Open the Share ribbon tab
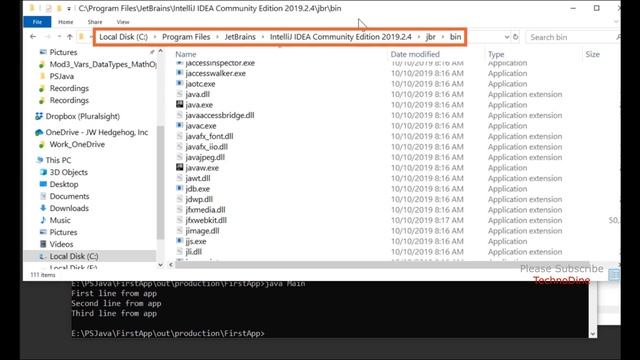Viewport: 640px width, 360px height. [x=95, y=22]
